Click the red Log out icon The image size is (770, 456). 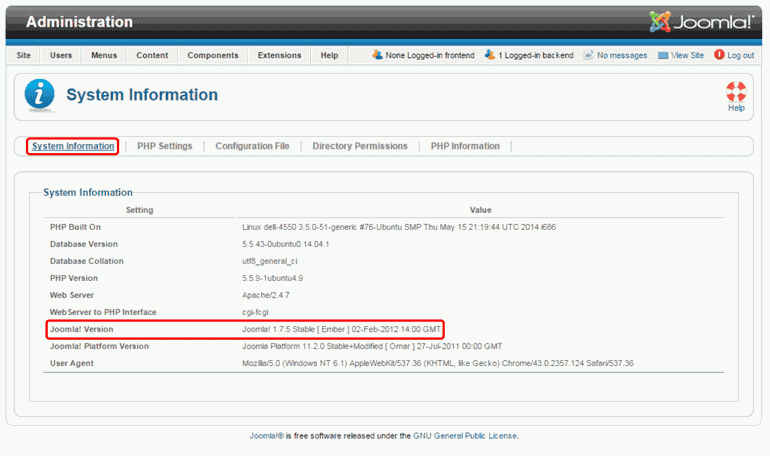pos(719,54)
